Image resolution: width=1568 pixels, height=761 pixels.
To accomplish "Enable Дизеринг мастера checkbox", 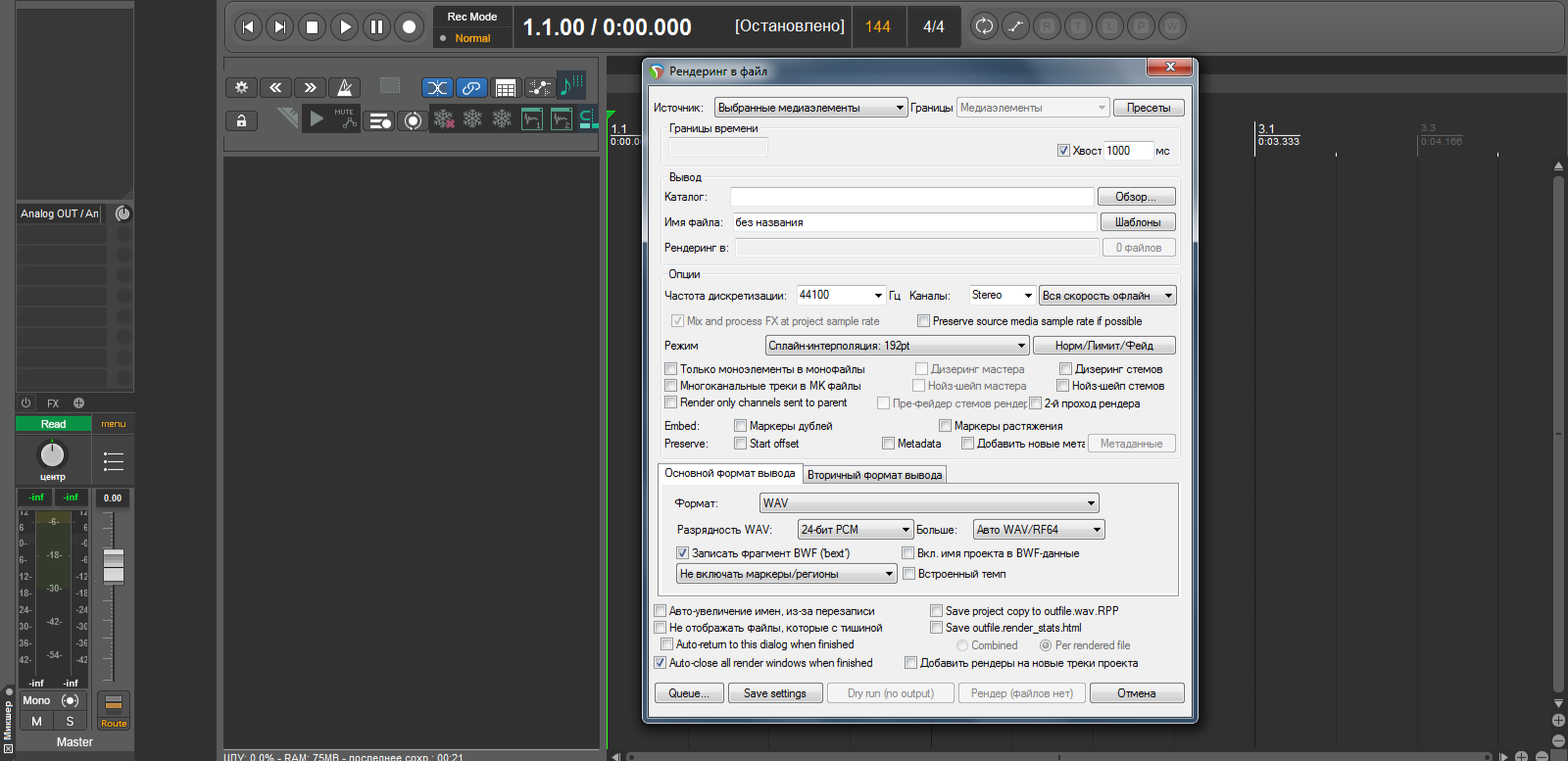I will tap(921, 369).
